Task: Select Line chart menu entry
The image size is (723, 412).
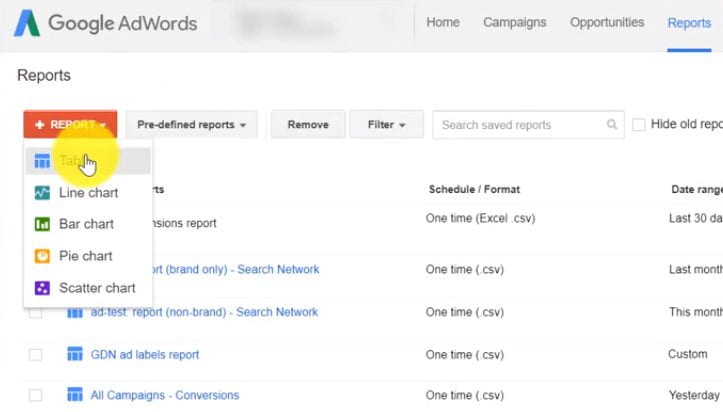Action: [88, 193]
